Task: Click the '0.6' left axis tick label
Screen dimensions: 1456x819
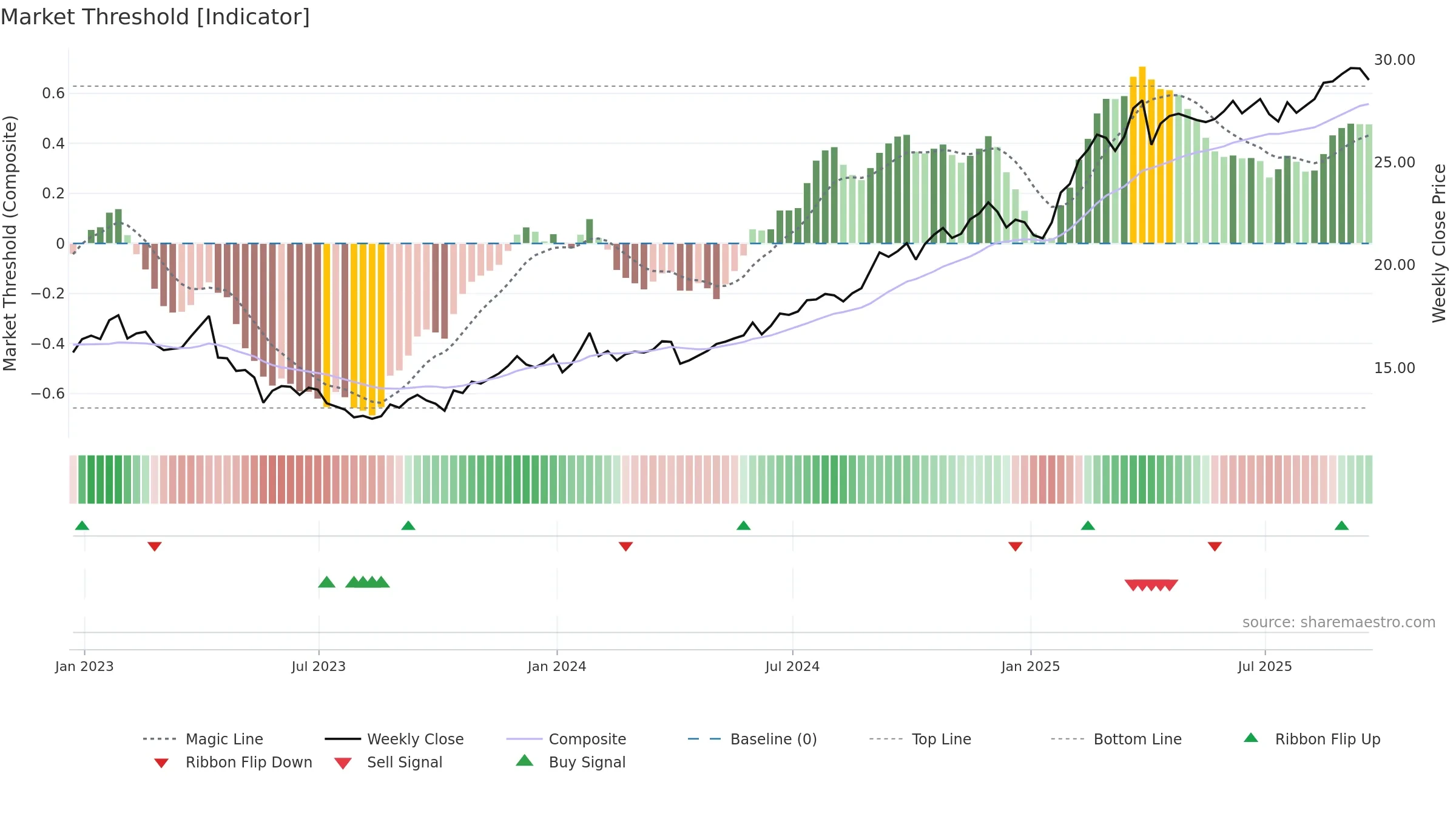Action: click(53, 93)
